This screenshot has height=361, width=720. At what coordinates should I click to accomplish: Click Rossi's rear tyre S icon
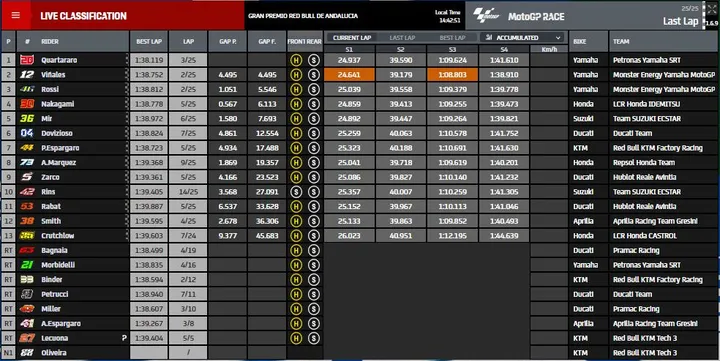[x=314, y=89]
